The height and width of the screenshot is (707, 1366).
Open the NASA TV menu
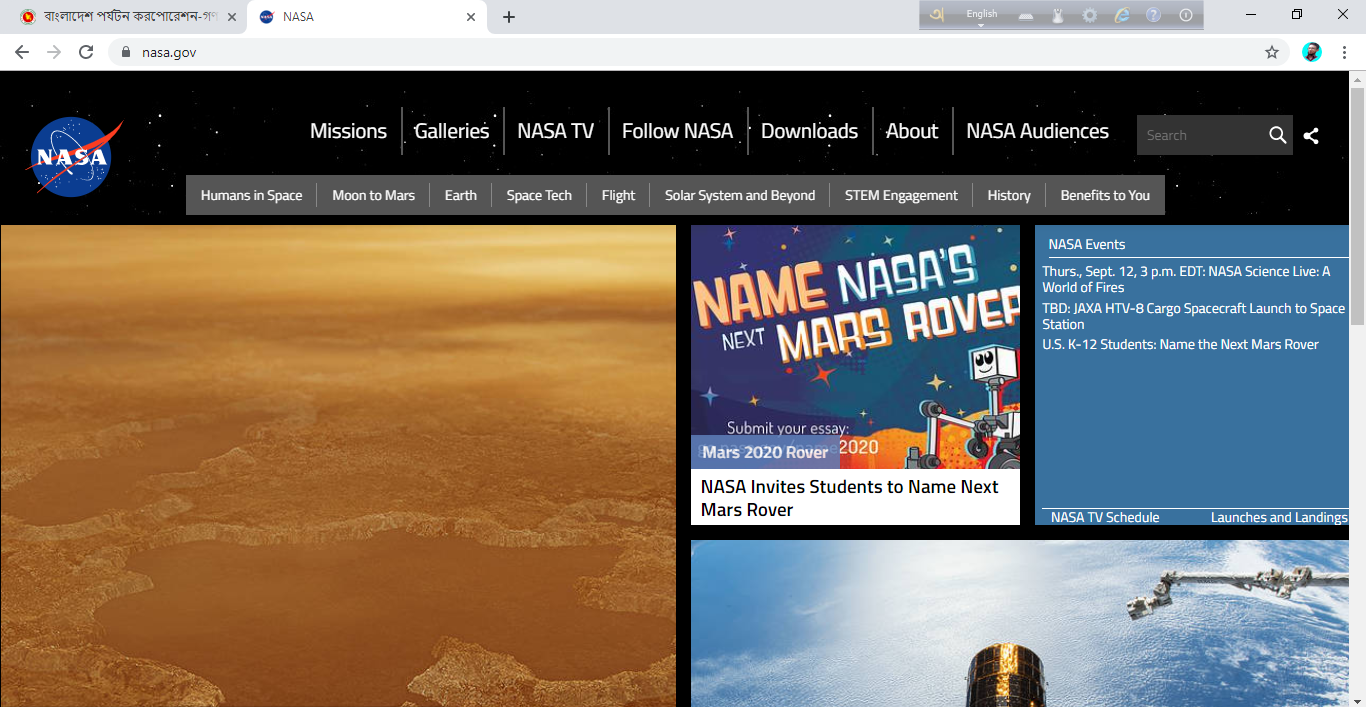coord(556,131)
